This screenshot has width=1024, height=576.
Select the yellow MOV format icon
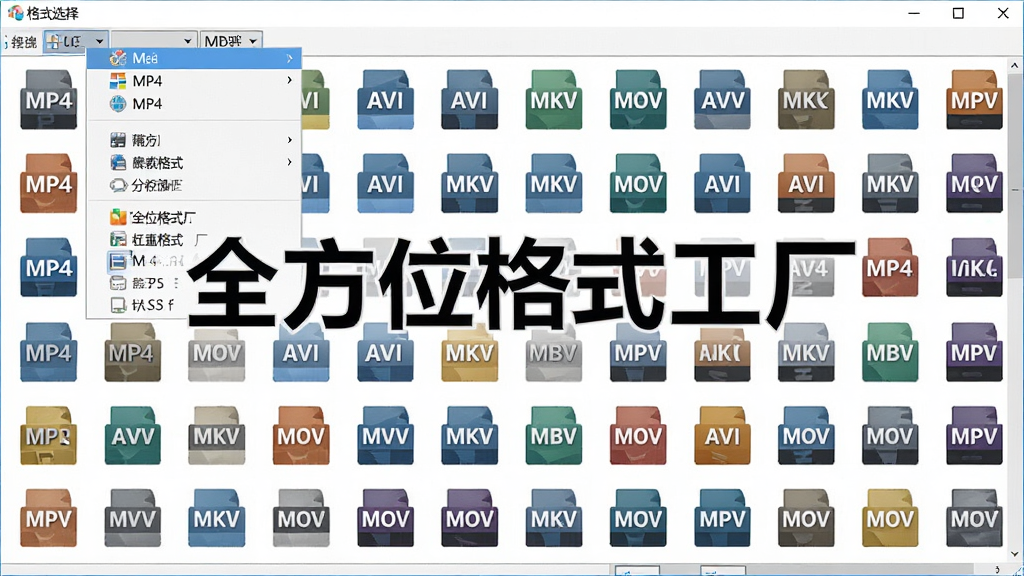click(889, 519)
